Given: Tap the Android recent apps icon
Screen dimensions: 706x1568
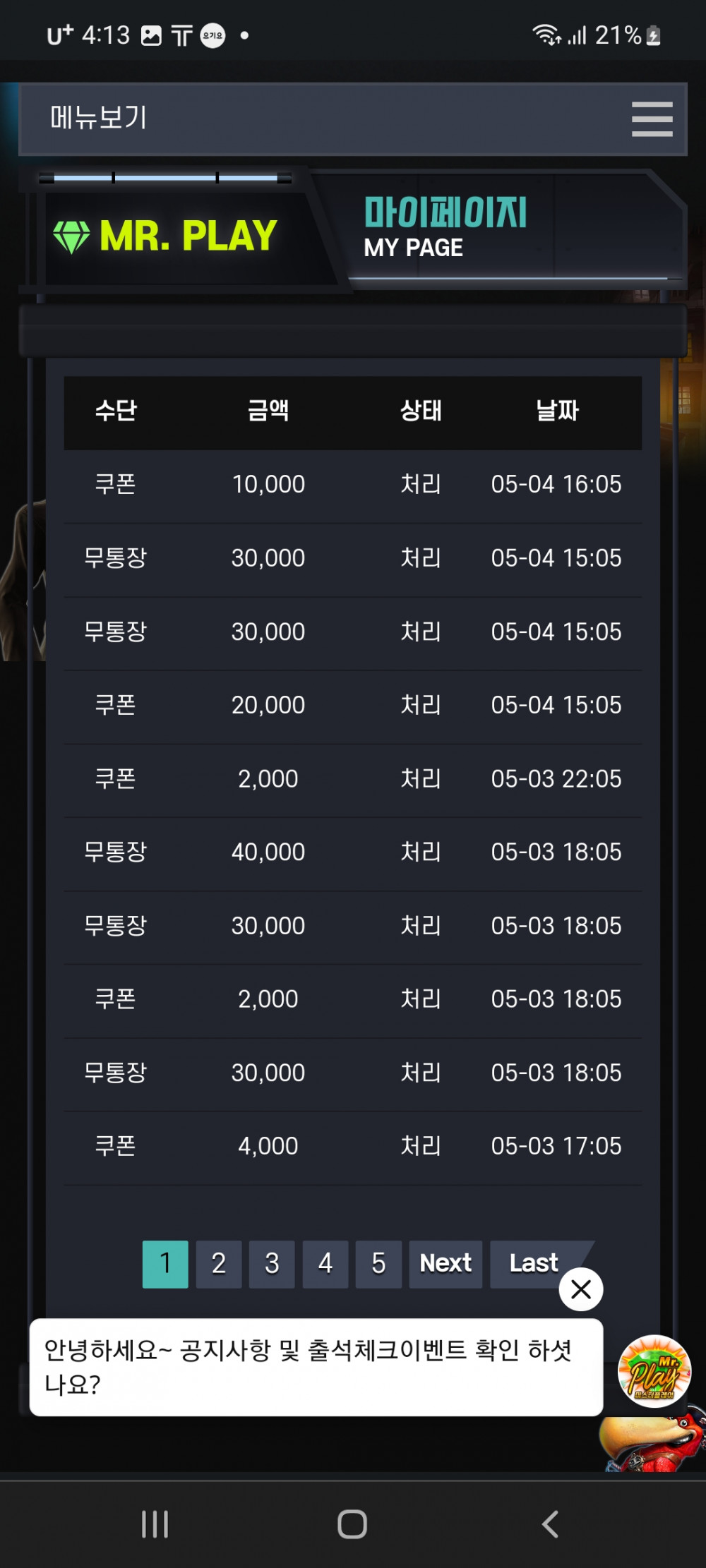Looking at the screenshot, I should (x=155, y=1524).
